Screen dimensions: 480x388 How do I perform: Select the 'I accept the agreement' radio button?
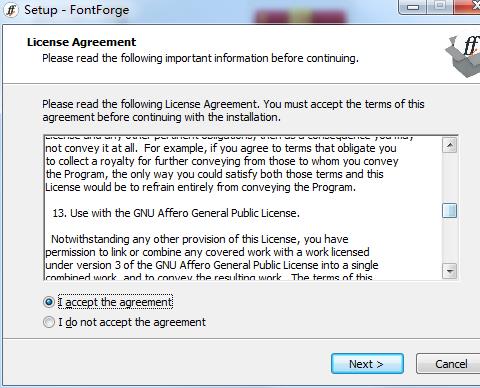click(49, 302)
